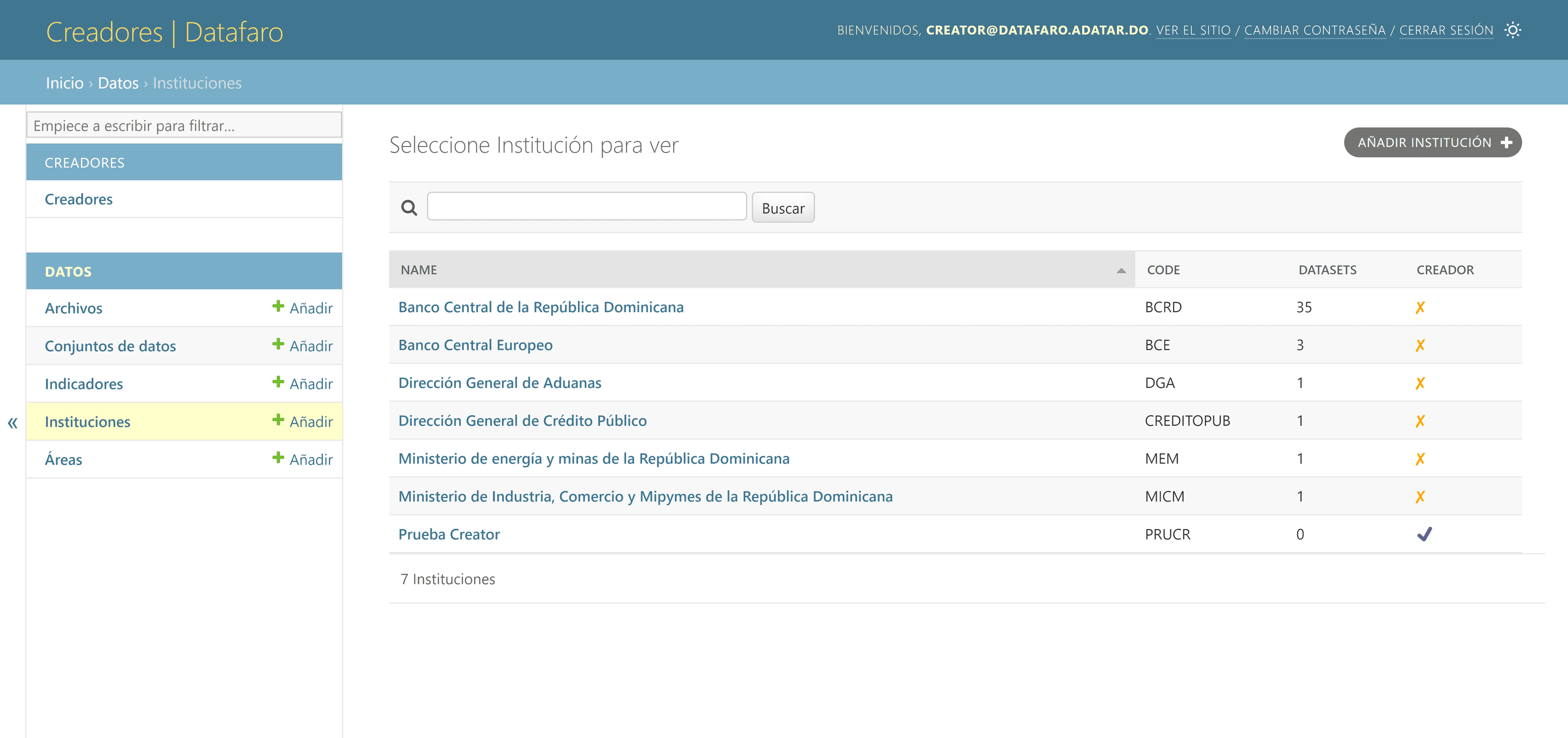Click the Añadir Institución button
Image resolution: width=1568 pixels, height=738 pixels.
coord(1432,142)
